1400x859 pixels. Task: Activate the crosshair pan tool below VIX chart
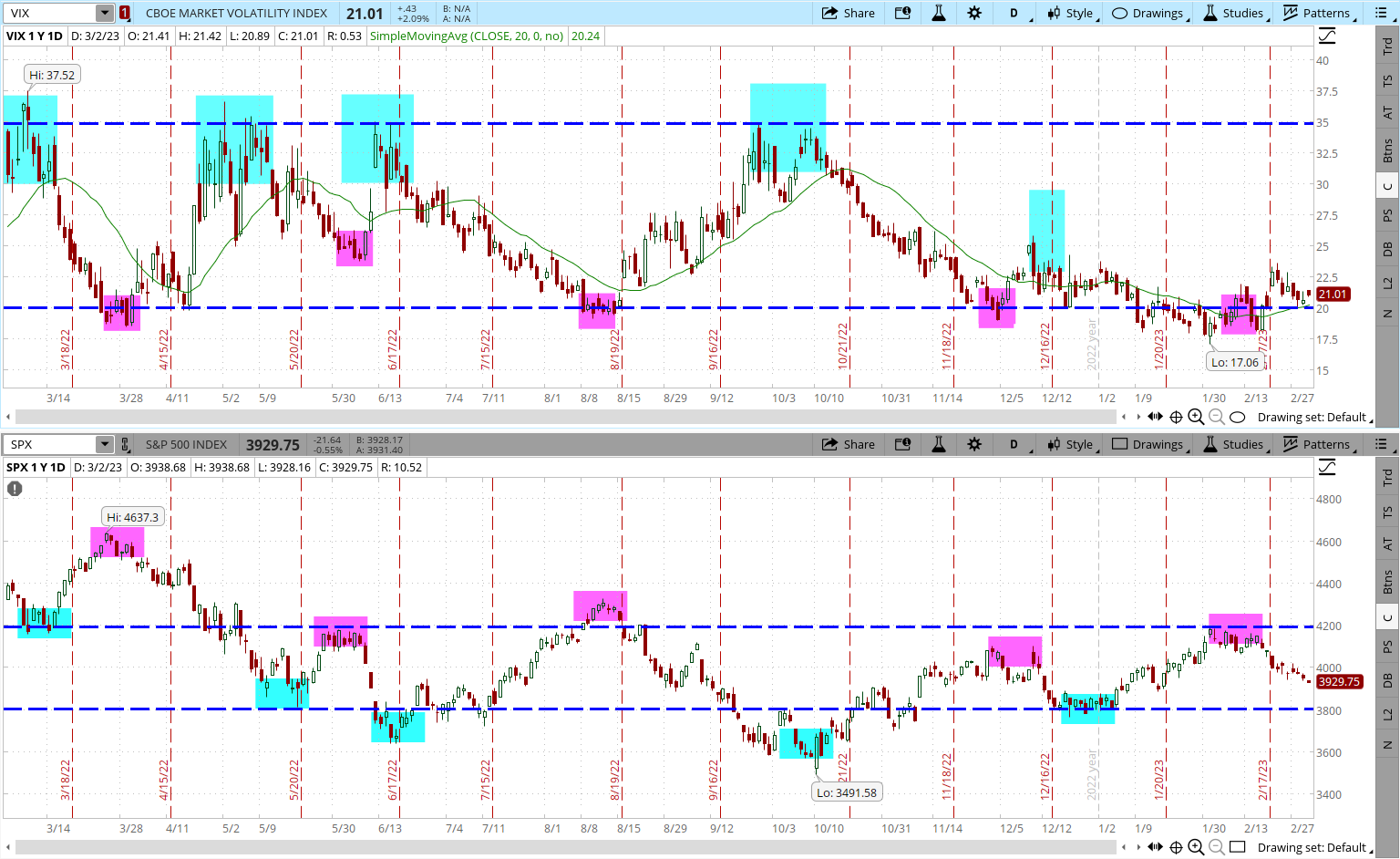[x=1176, y=417]
